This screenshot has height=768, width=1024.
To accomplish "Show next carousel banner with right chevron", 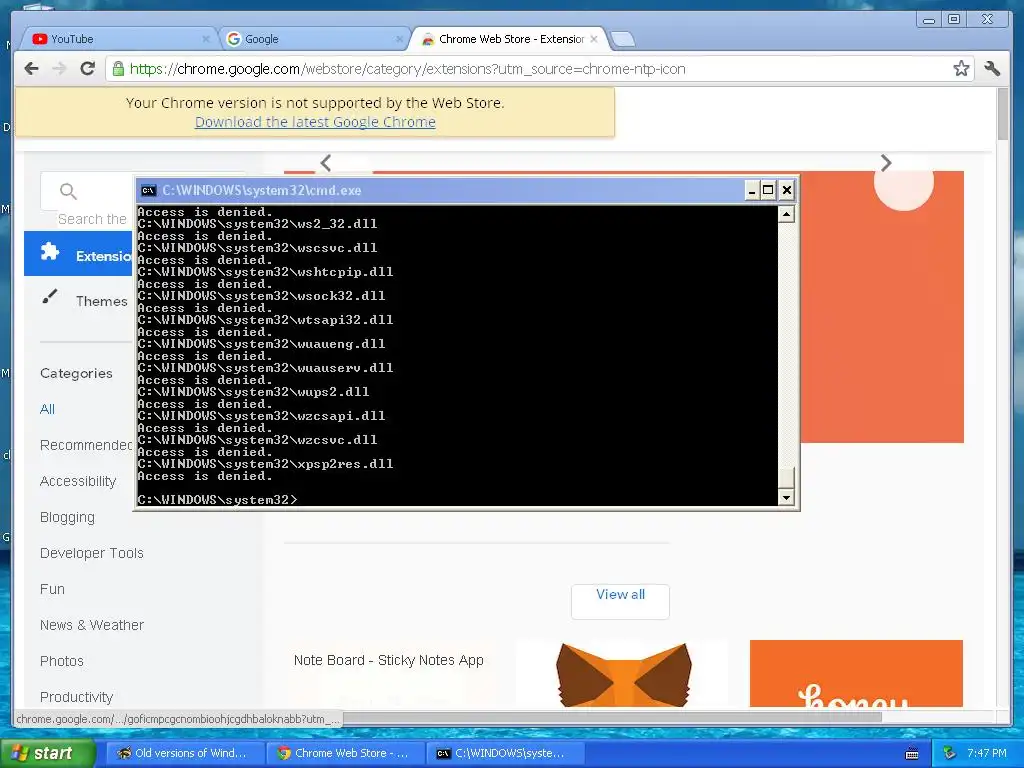I will point(886,163).
